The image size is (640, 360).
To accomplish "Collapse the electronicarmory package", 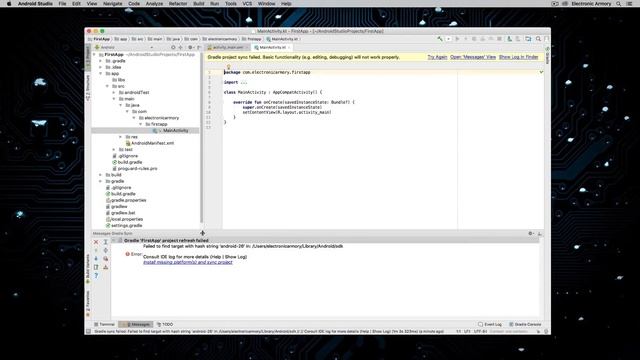I will (x=134, y=118).
